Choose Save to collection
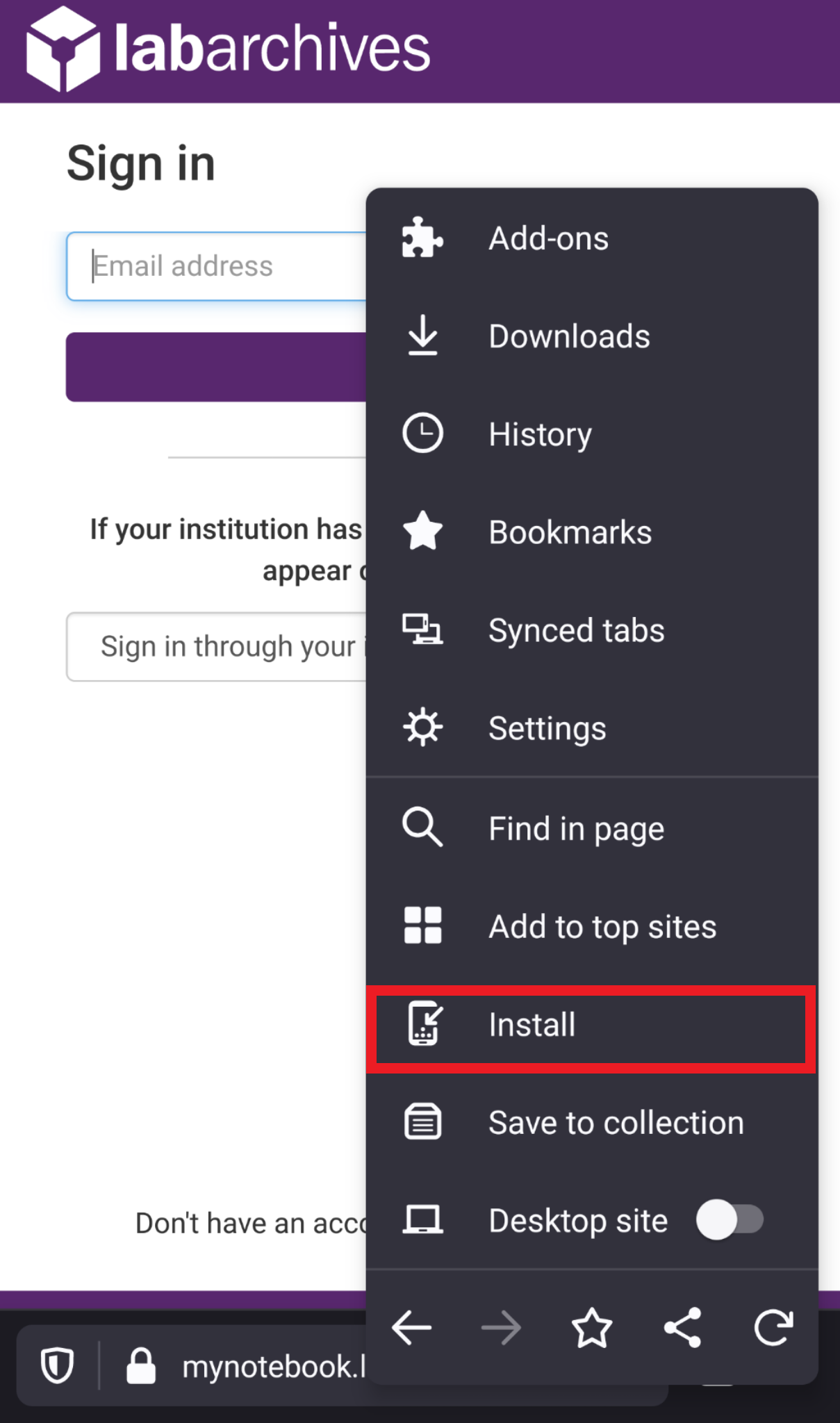Viewport: 840px width, 1423px height. (x=592, y=1121)
